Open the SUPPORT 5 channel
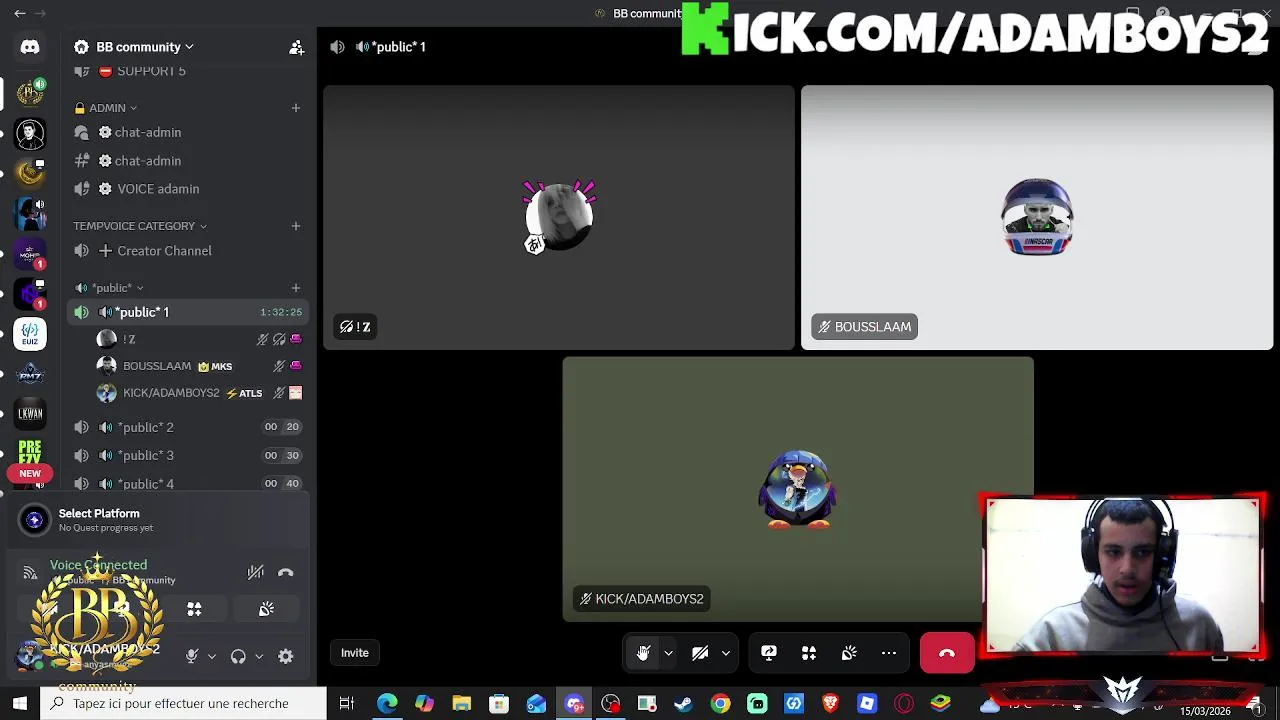1280x720 pixels. pos(187,71)
